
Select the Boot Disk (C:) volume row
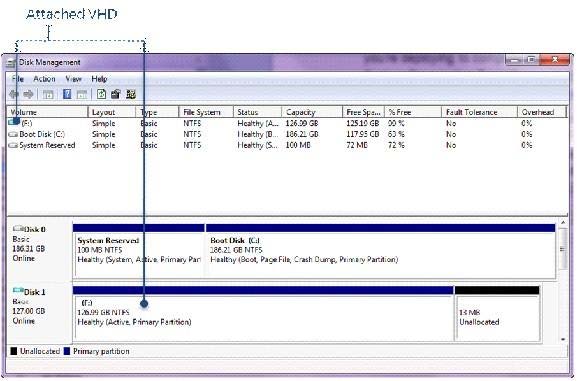point(287,134)
